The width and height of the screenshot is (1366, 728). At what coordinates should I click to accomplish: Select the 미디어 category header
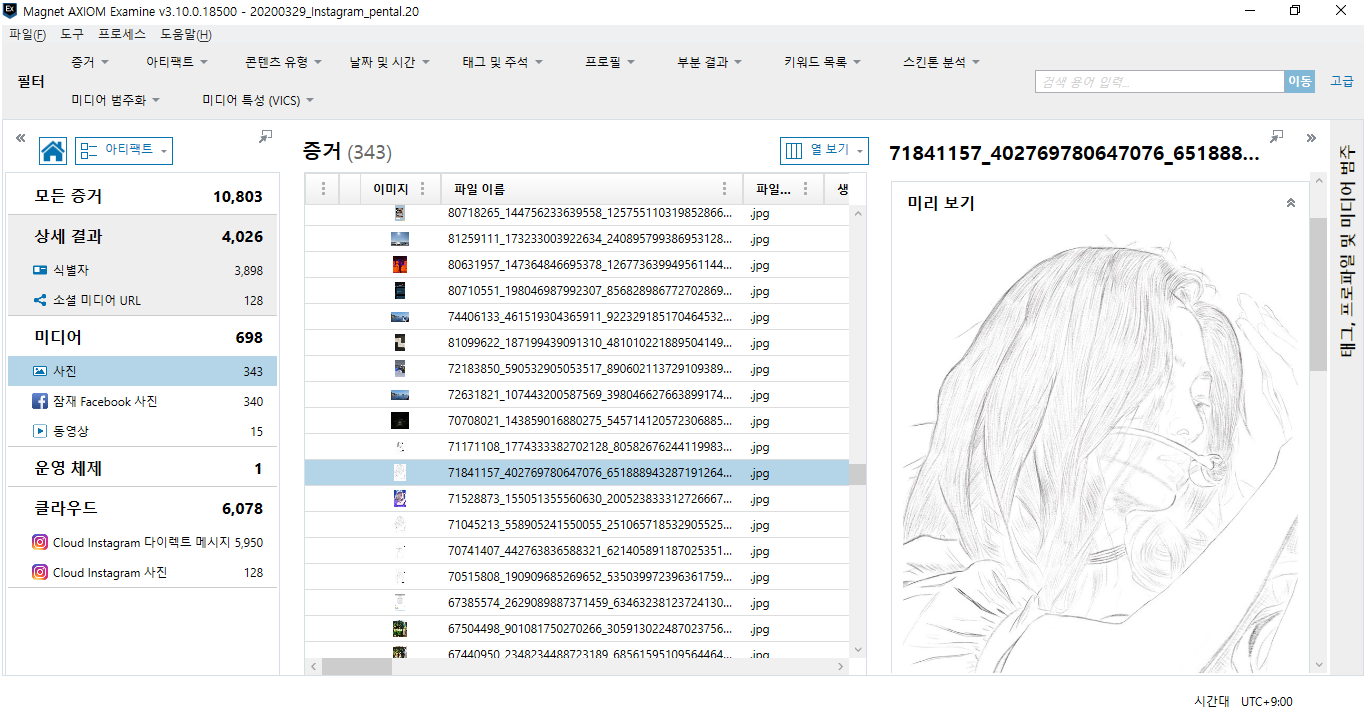142,338
